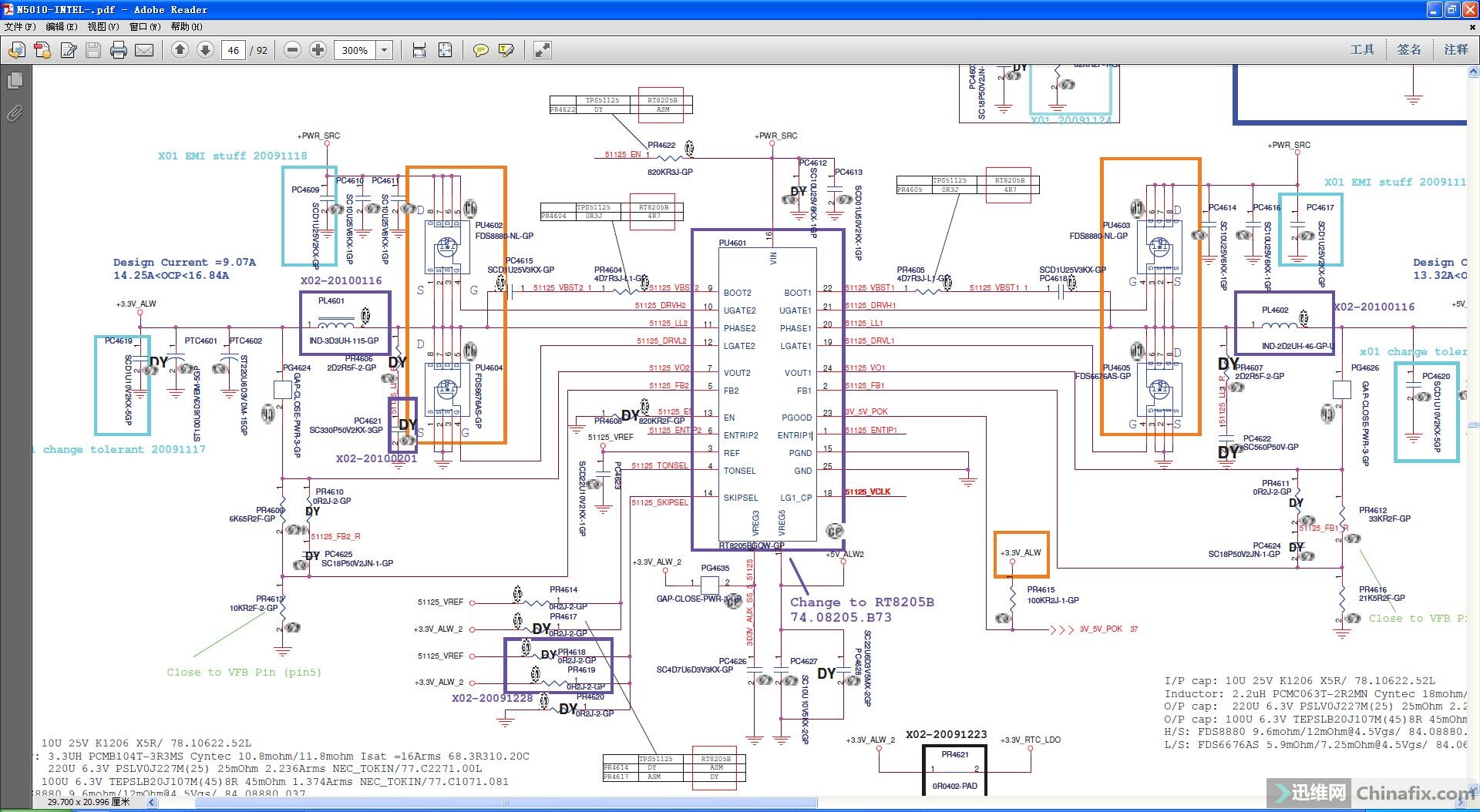
Task: Click the "29.700 x 20.996" page size readout
Action: point(89,802)
